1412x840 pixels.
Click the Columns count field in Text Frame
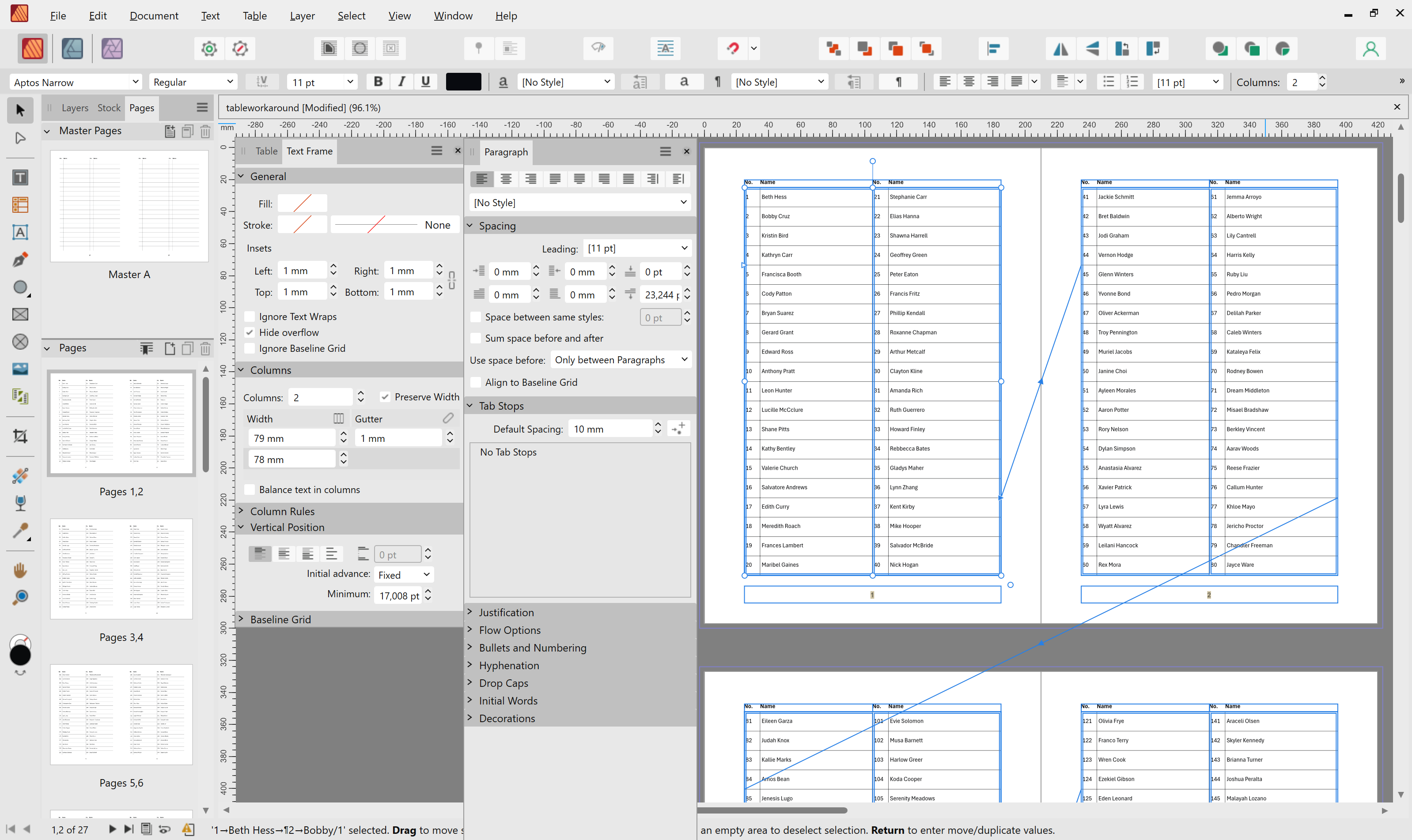pos(321,397)
